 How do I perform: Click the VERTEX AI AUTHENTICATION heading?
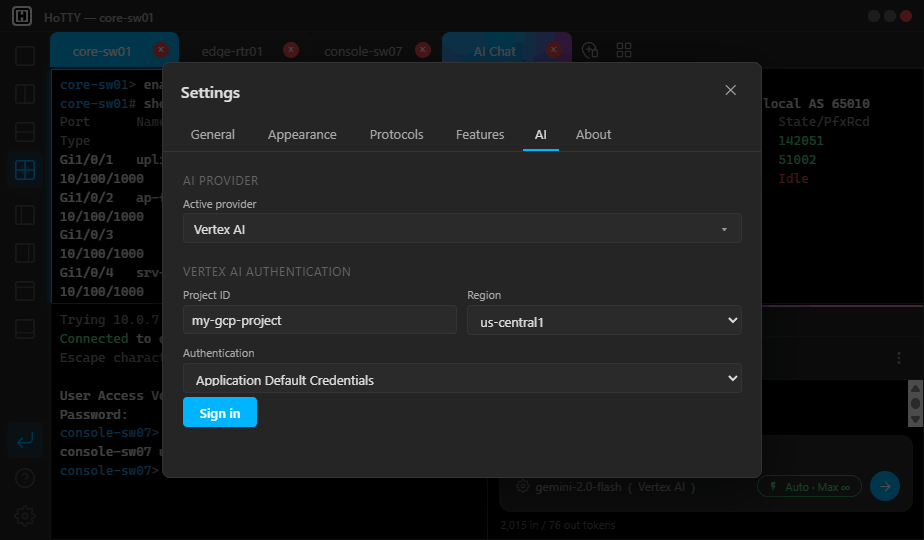click(266, 272)
